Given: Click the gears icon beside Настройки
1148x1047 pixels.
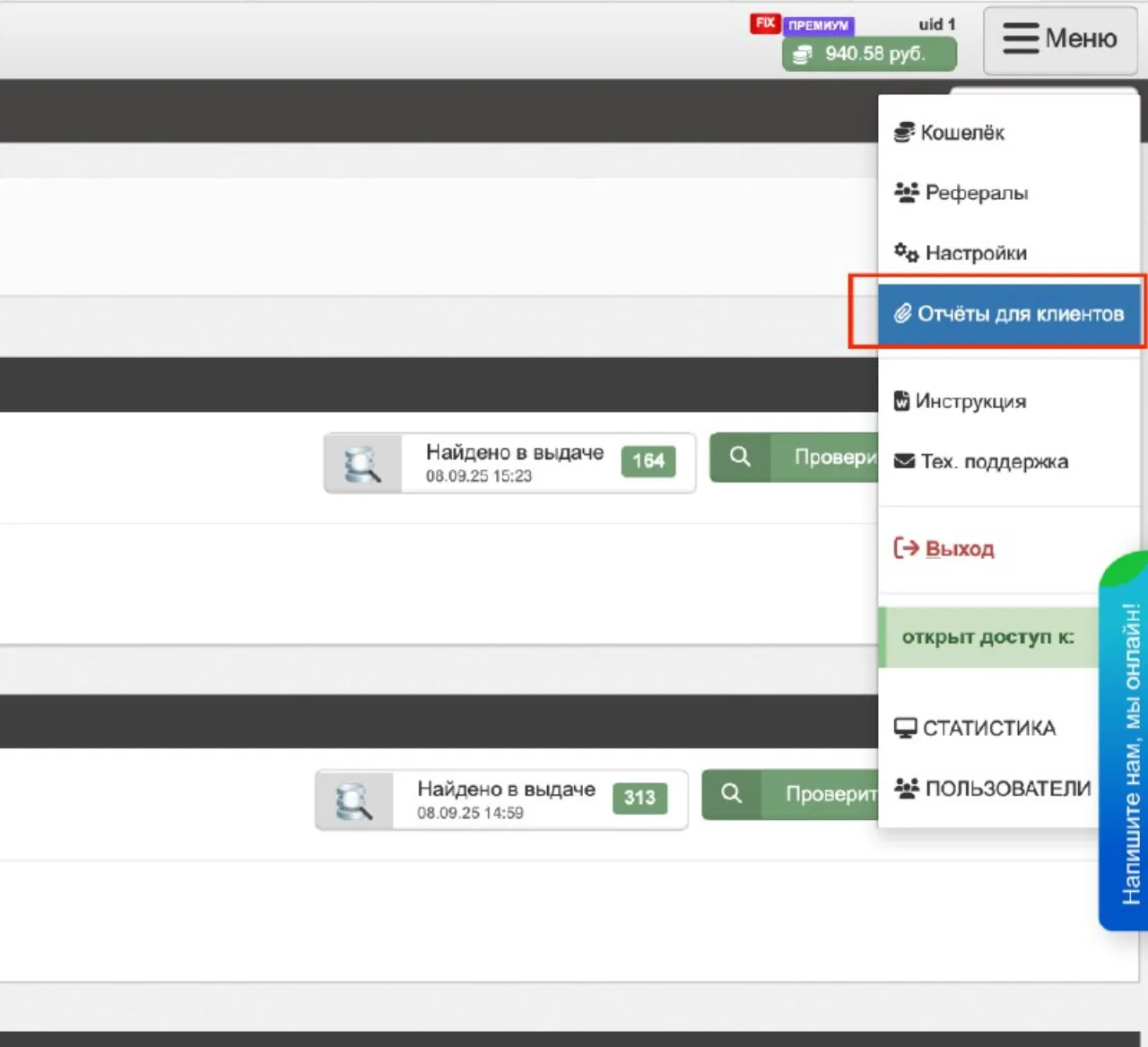Looking at the screenshot, I should pyautogui.click(x=906, y=253).
